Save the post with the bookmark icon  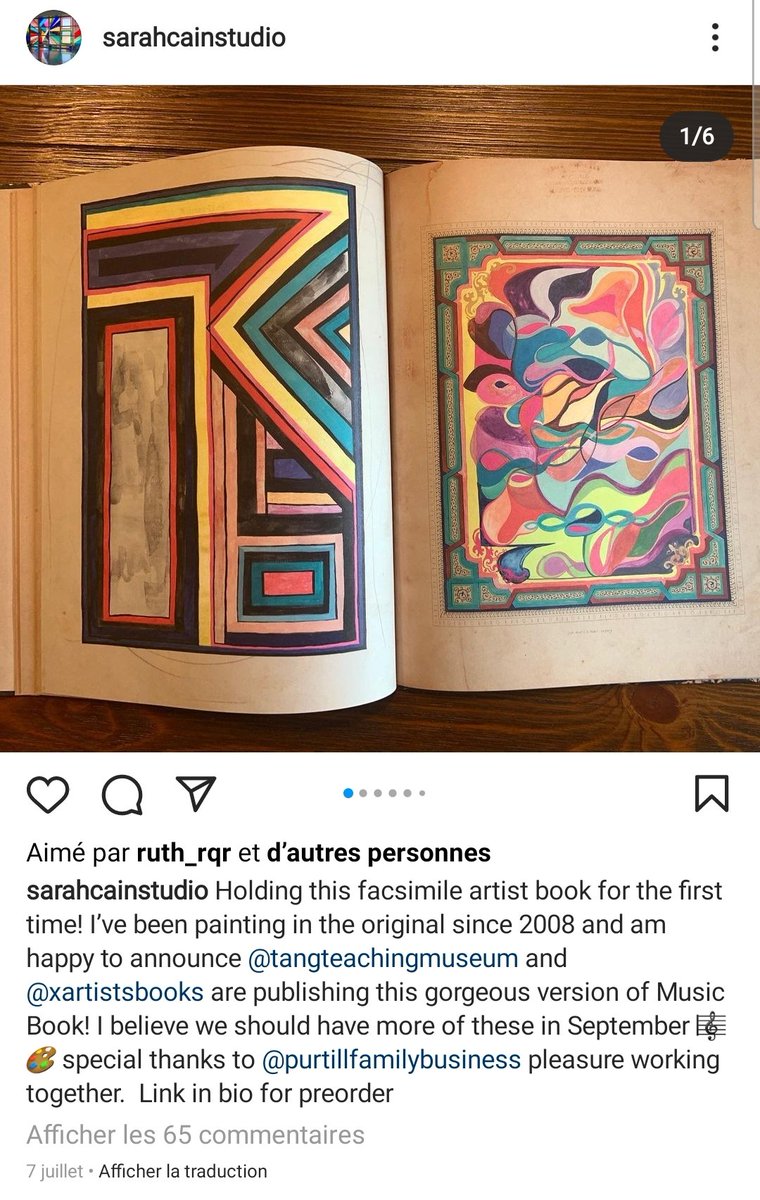point(711,794)
